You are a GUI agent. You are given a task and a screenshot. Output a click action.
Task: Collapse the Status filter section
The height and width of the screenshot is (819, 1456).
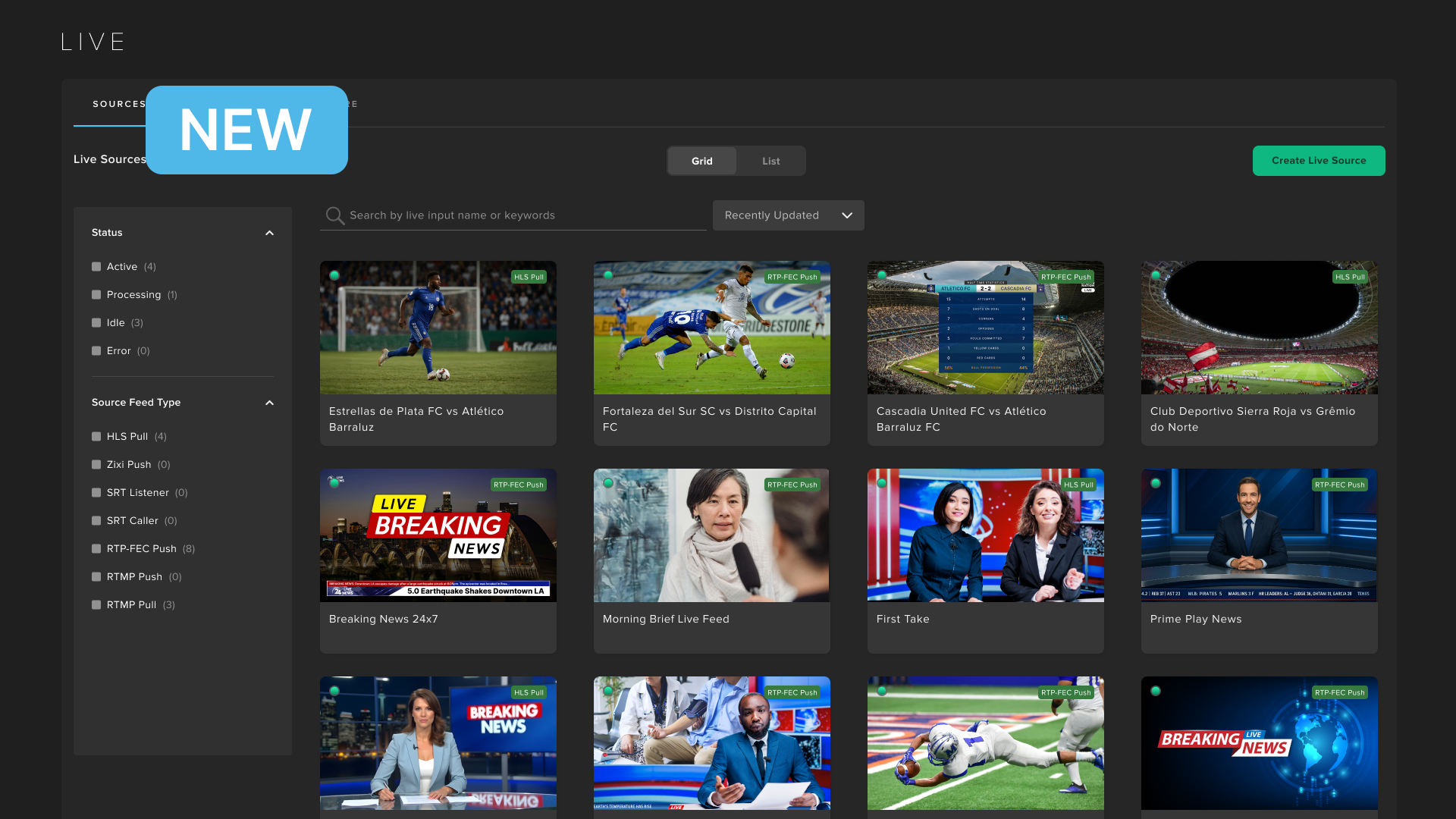269,233
